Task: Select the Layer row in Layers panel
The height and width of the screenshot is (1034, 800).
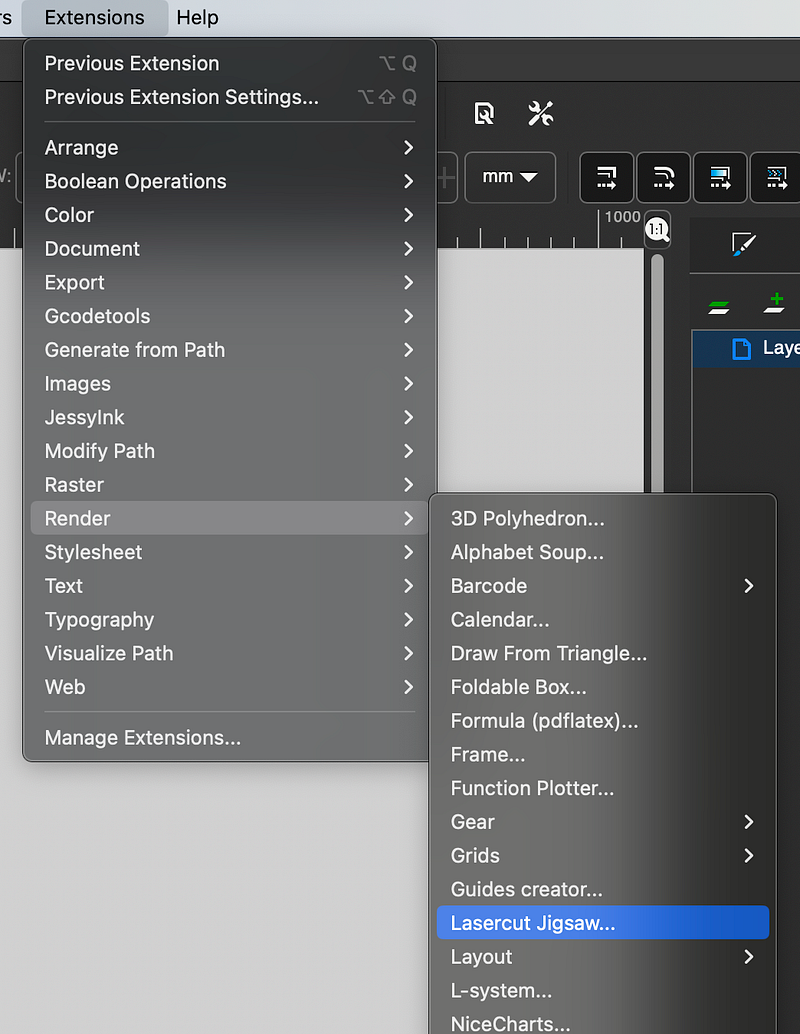Action: [746, 348]
